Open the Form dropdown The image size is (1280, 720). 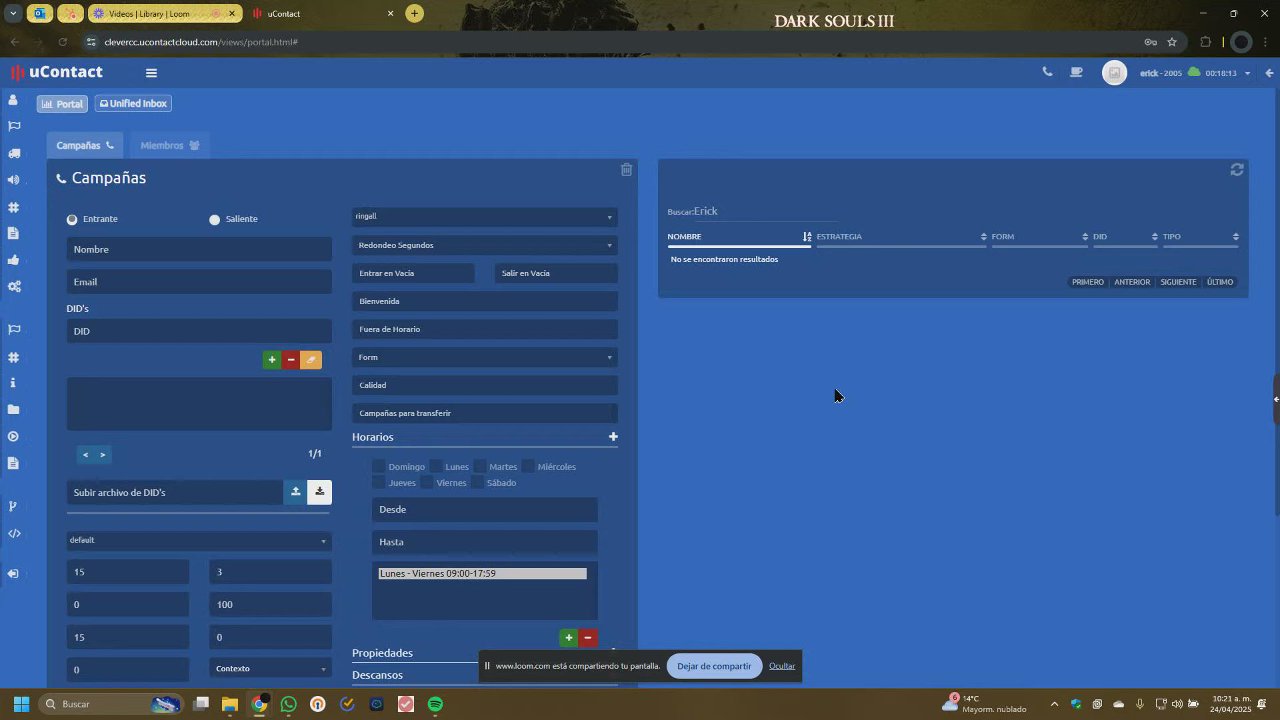(485, 357)
